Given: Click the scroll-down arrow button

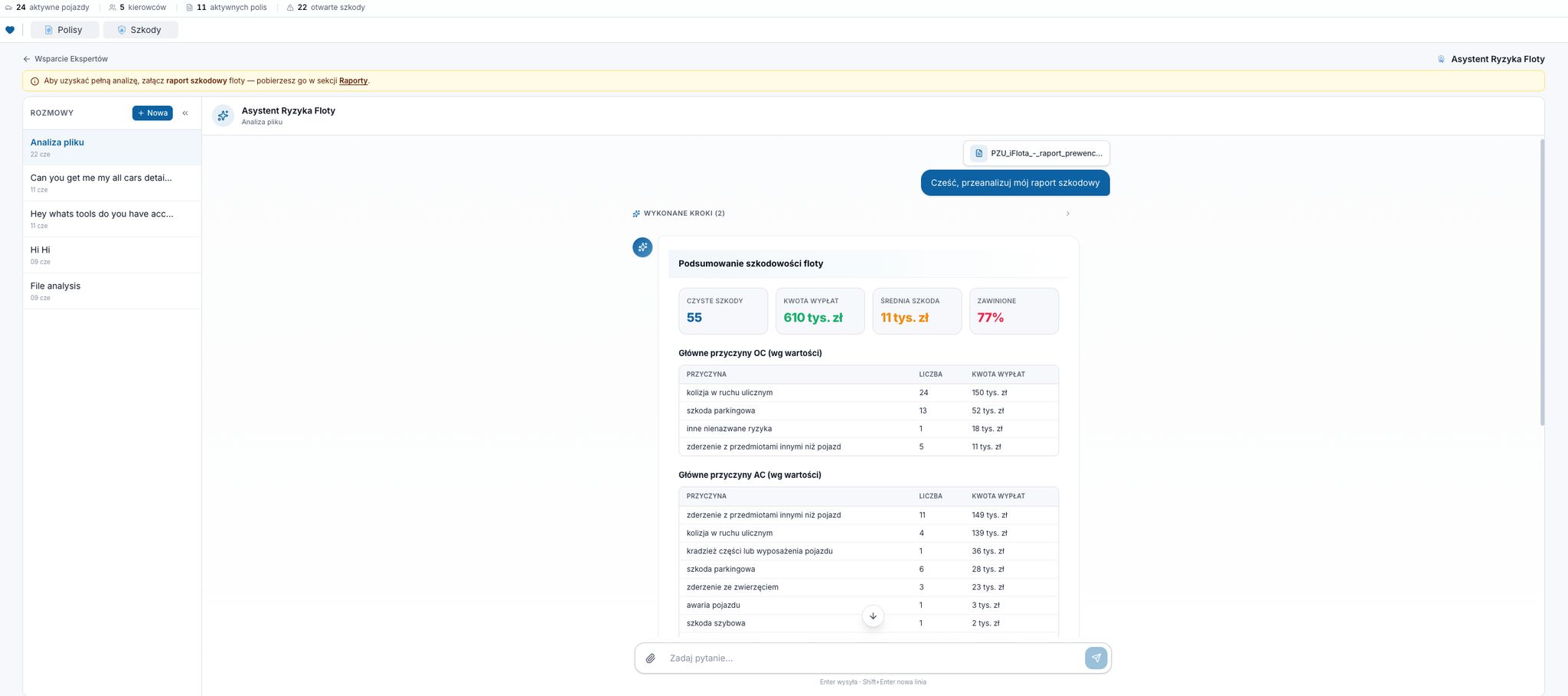Looking at the screenshot, I should (873, 616).
